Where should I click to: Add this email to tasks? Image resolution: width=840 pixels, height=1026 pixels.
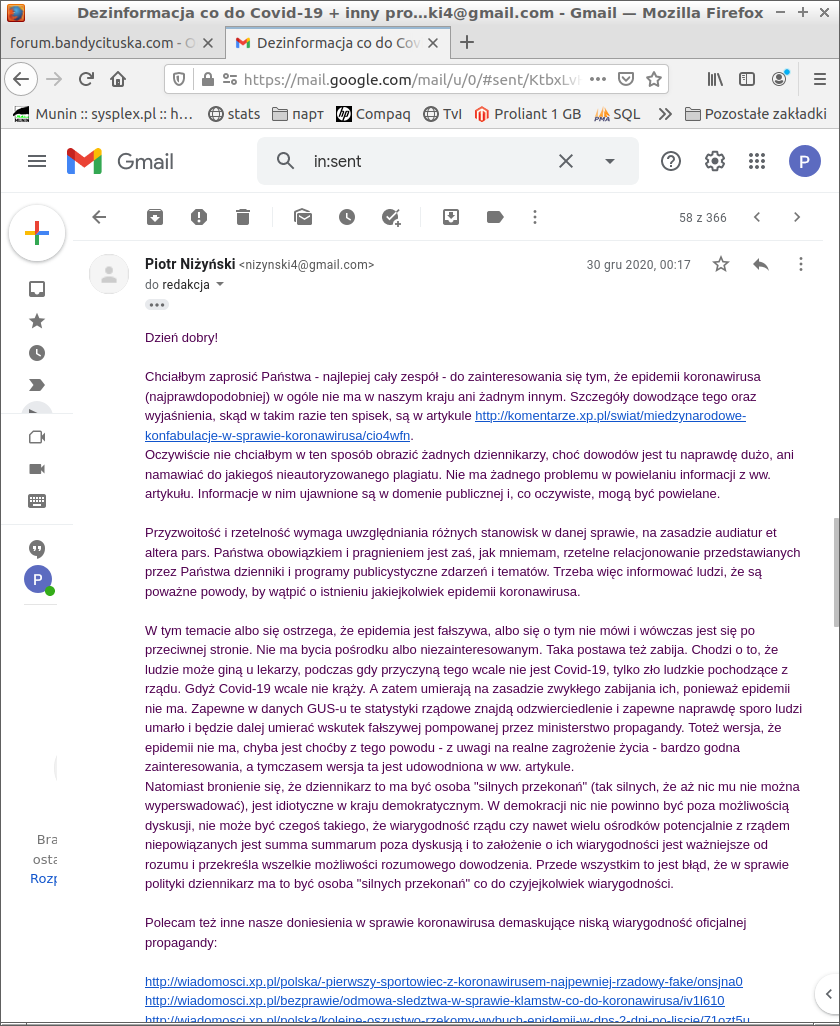[x=391, y=217]
